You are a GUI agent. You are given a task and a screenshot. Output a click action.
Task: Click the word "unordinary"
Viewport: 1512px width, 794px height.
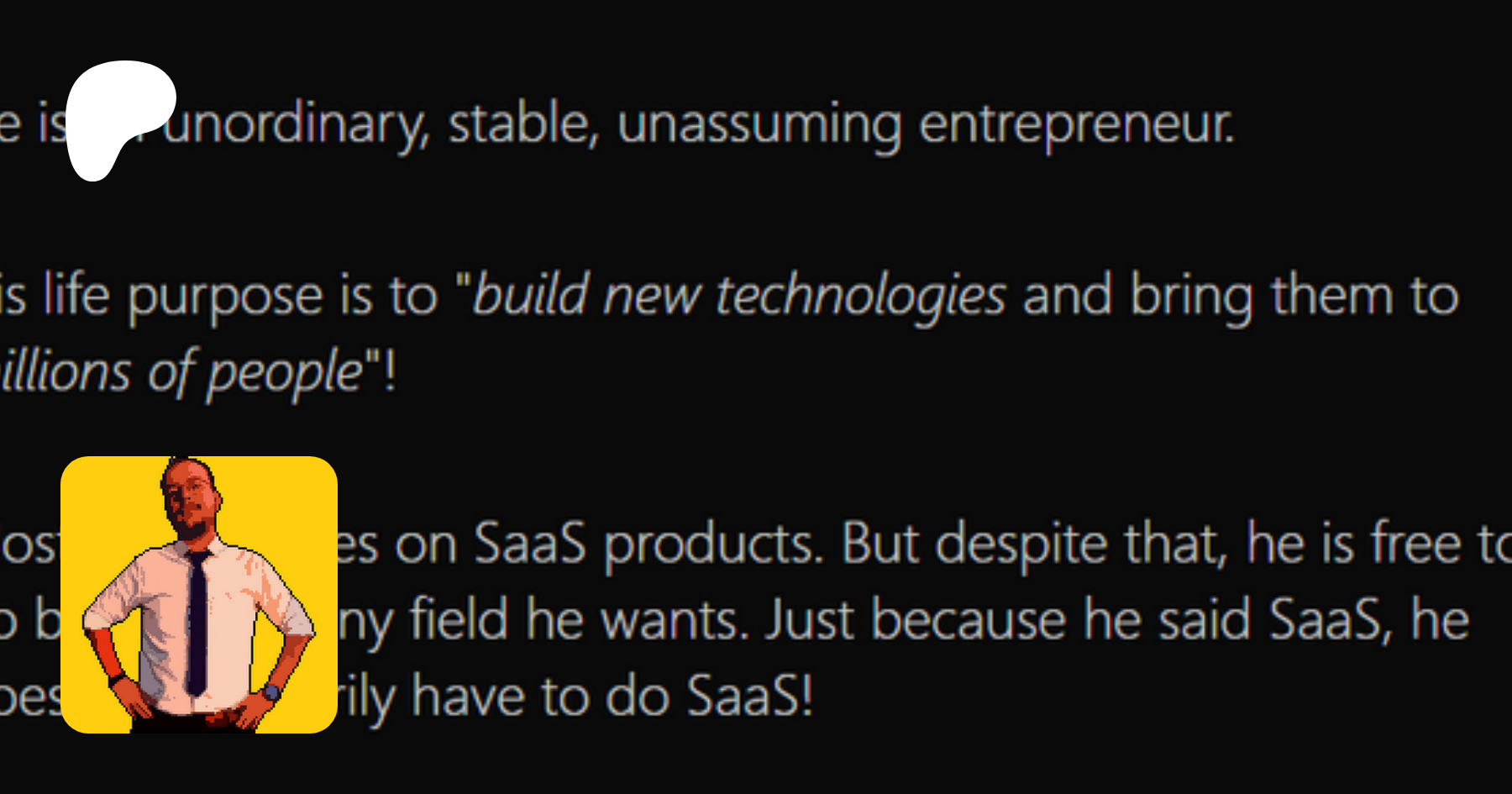[294, 126]
